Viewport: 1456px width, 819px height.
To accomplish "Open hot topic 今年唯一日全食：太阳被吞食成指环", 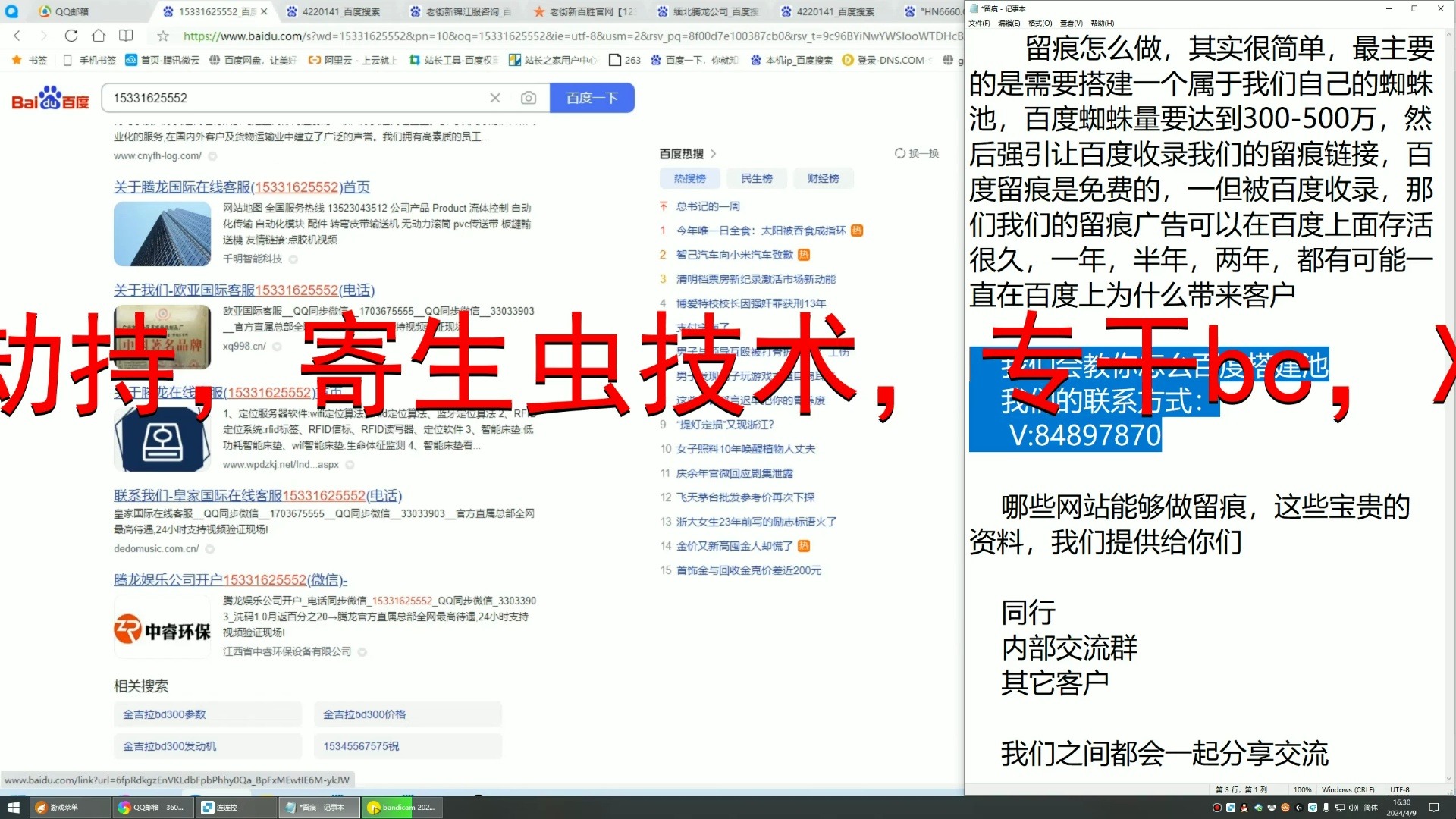I will (761, 231).
